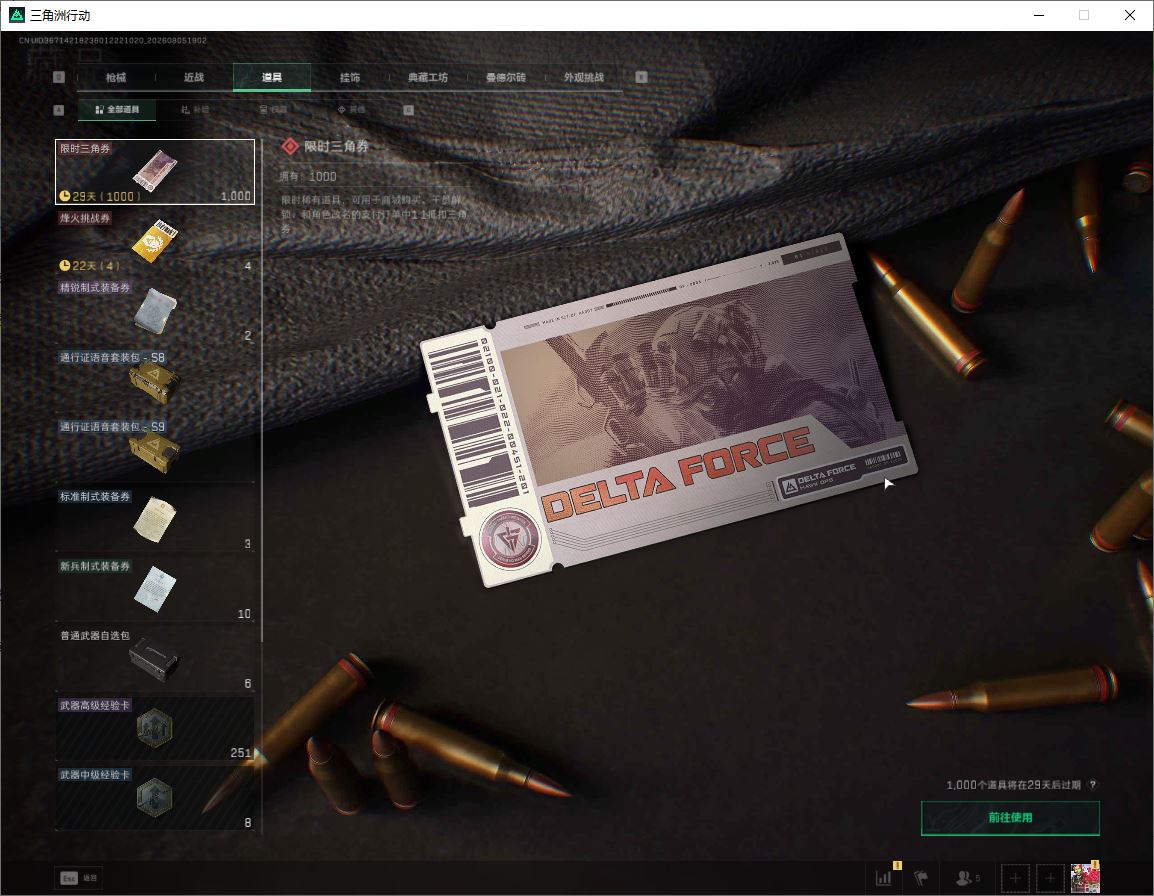Select the 通行证语音套装包 - S8 item
Image resolution: width=1154 pixels, height=896 pixels.
155,381
